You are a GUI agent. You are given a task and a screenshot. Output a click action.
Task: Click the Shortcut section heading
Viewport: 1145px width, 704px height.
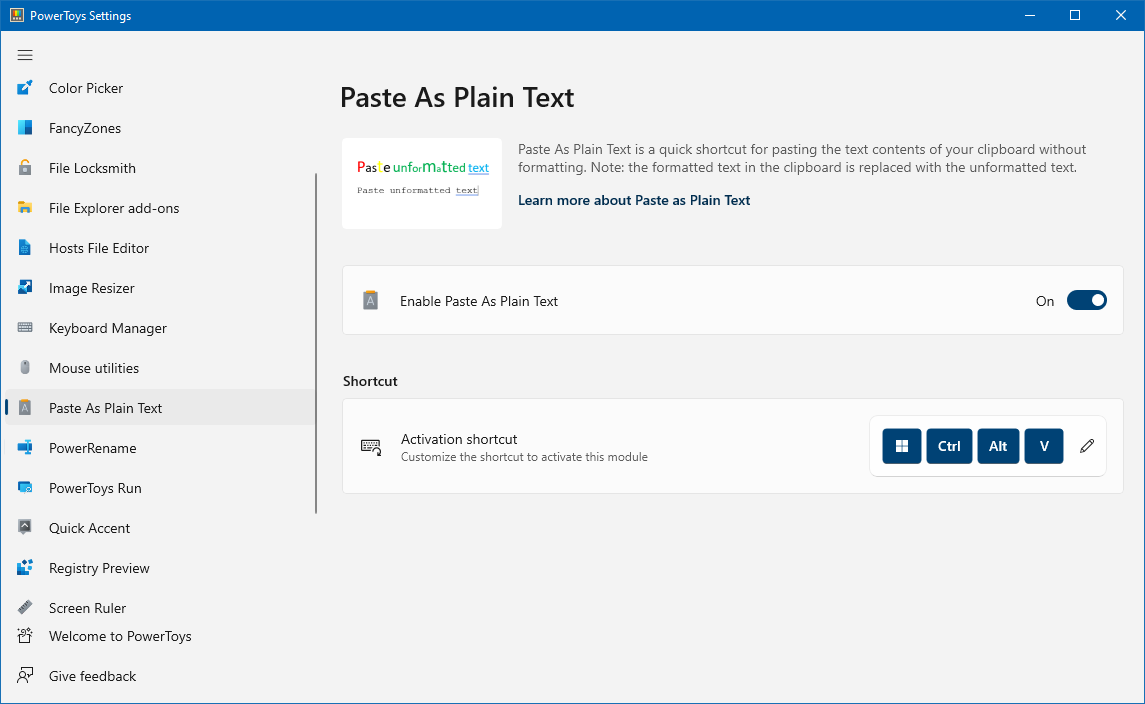370,381
